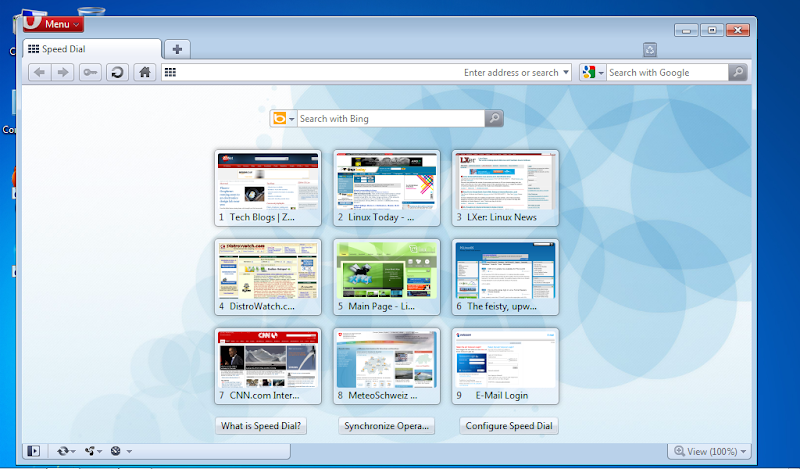
Task: Click the Speed Dial grid icon in address bar
Action: pyautogui.click(x=170, y=72)
